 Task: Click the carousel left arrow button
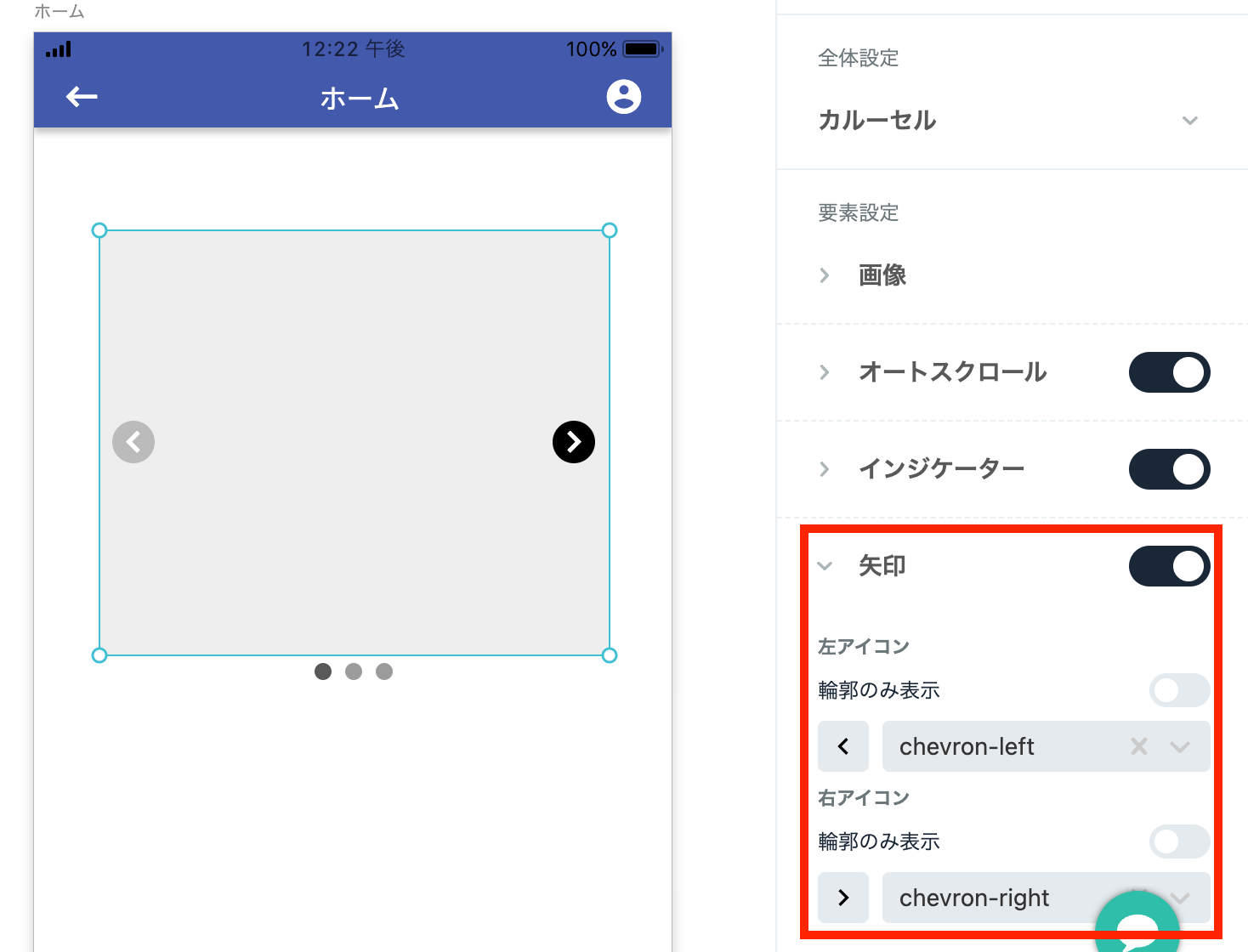(x=133, y=442)
